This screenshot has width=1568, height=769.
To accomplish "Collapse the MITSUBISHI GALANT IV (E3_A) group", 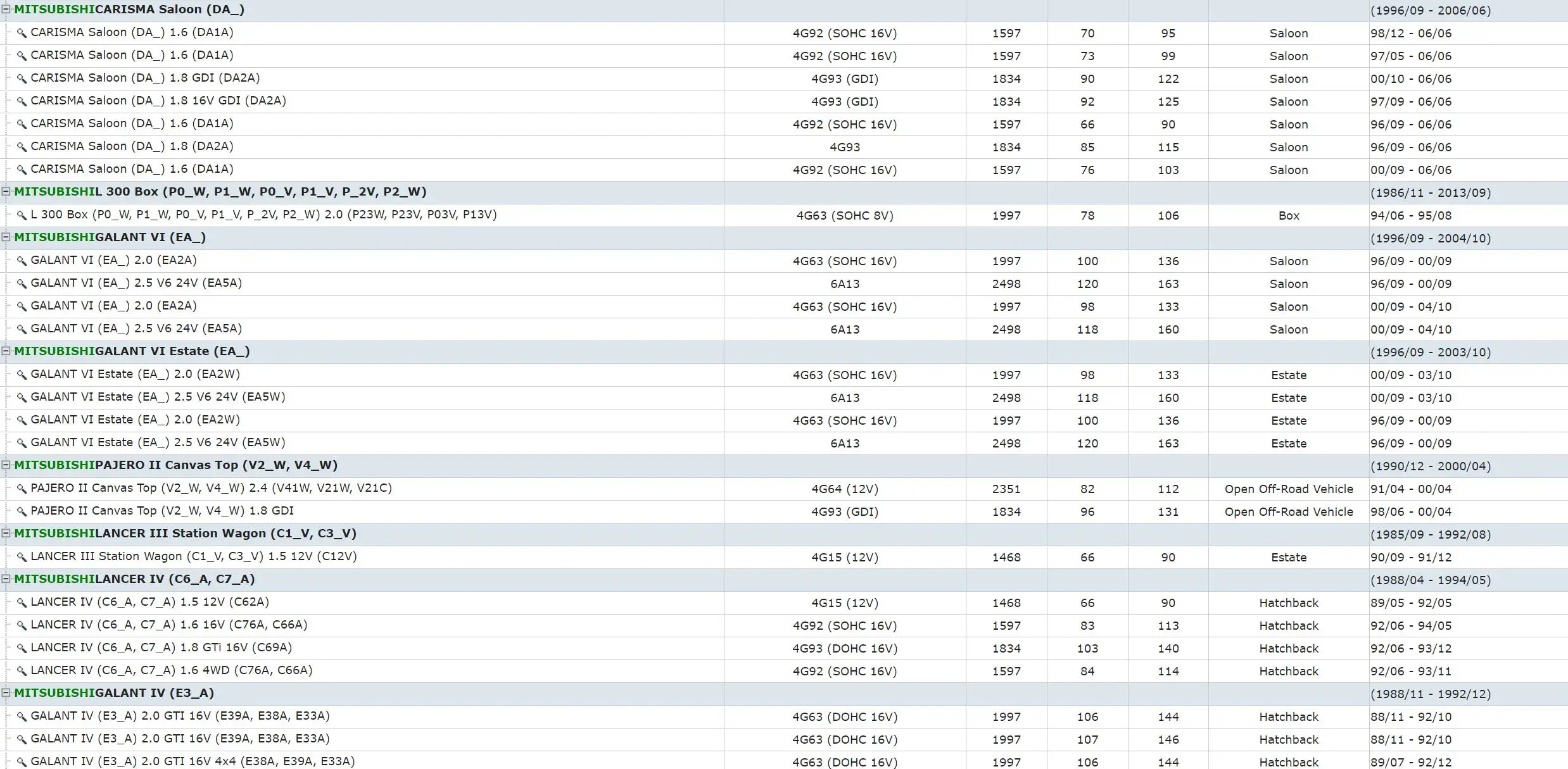I will (6, 693).
